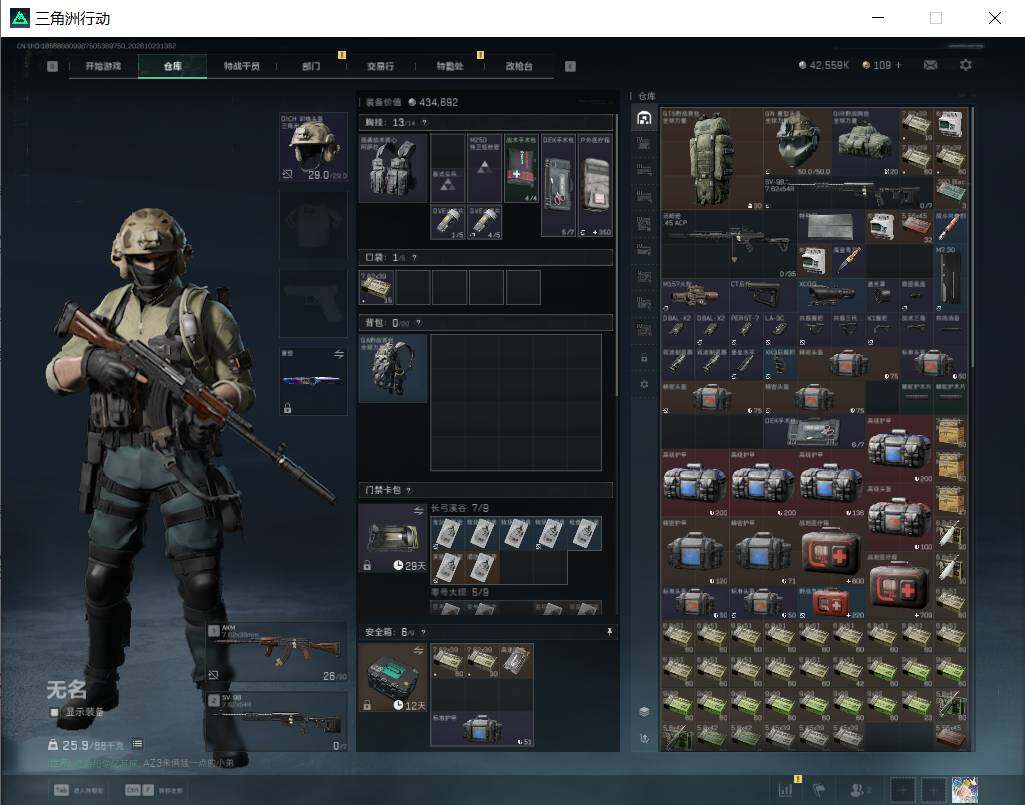1025x805 pixels.
Task: Open the 部门 tab
Action: (311, 66)
